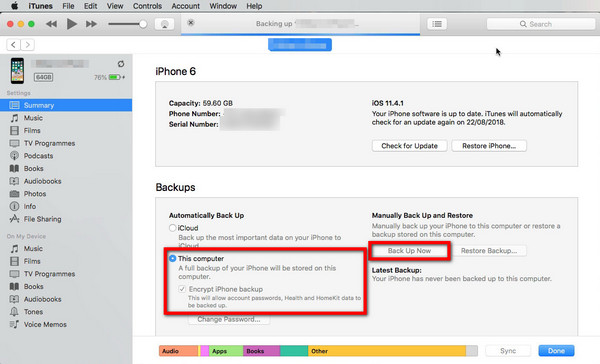Open the Apple menu
The height and width of the screenshot is (364, 600).
pos(14,6)
